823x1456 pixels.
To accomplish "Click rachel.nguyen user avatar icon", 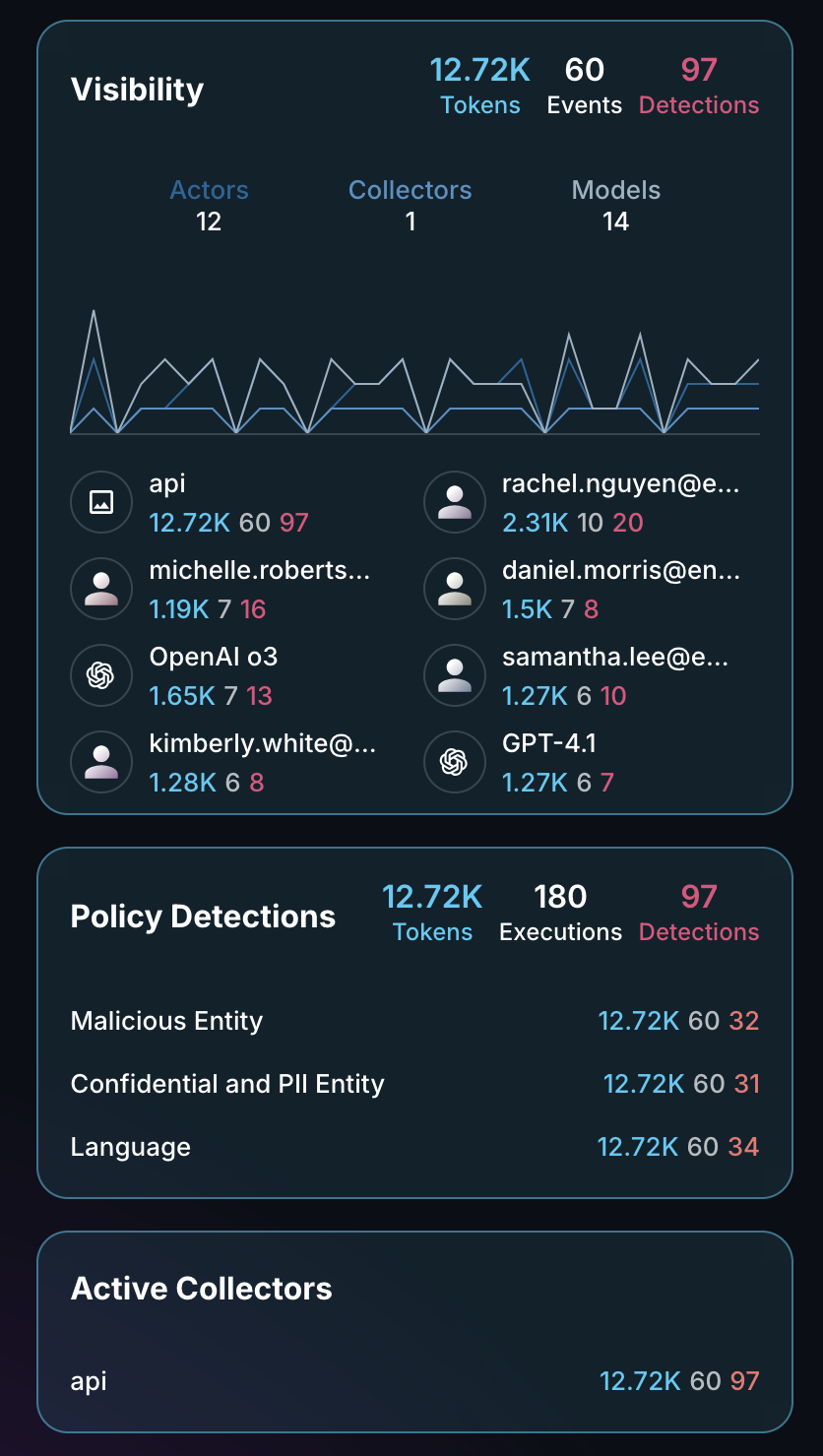I will (x=454, y=502).
